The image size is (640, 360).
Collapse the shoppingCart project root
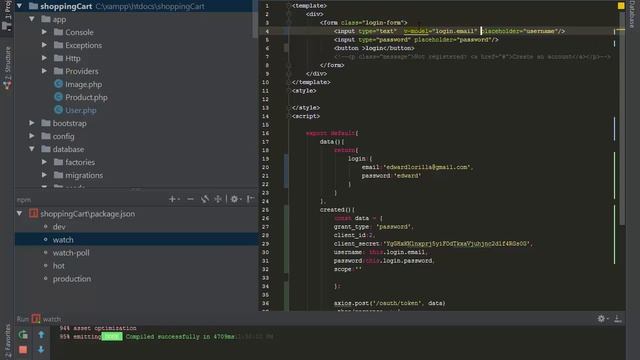pos(19,6)
